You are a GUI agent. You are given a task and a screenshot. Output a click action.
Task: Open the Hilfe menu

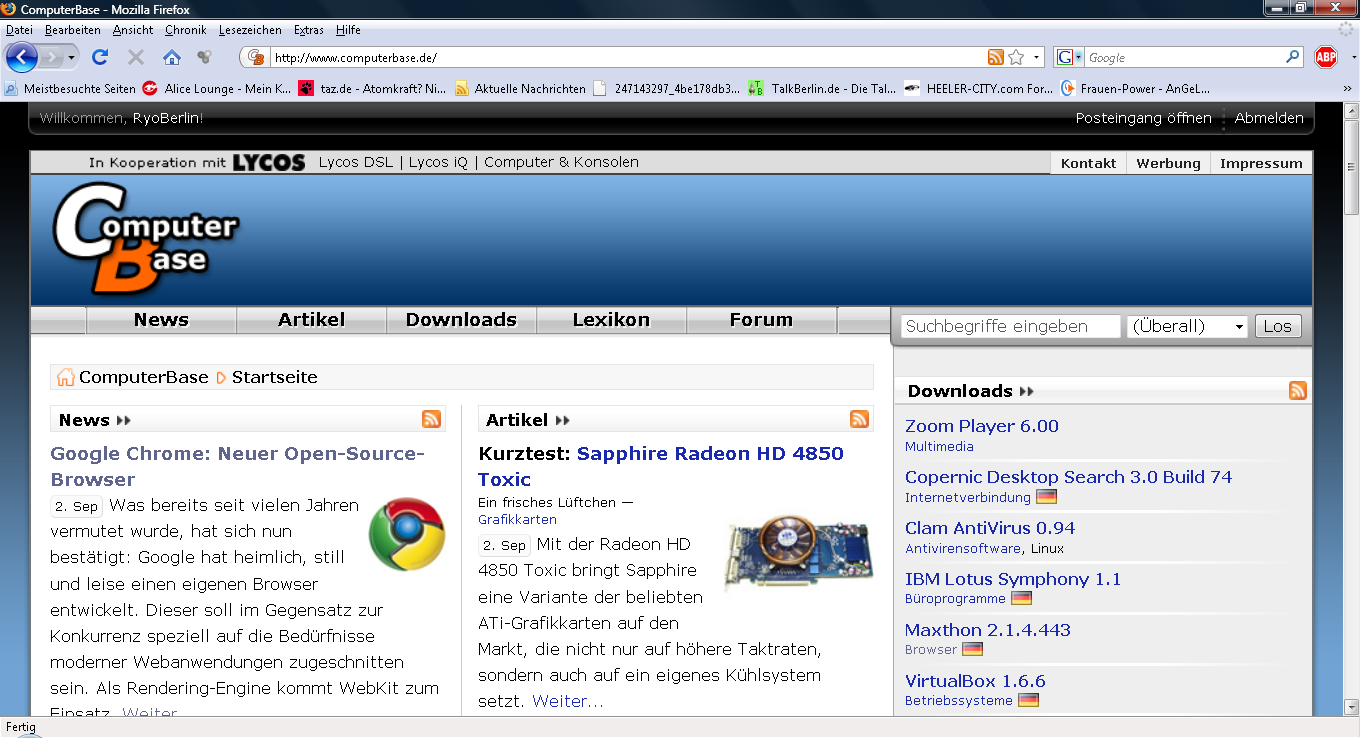pyautogui.click(x=348, y=30)
